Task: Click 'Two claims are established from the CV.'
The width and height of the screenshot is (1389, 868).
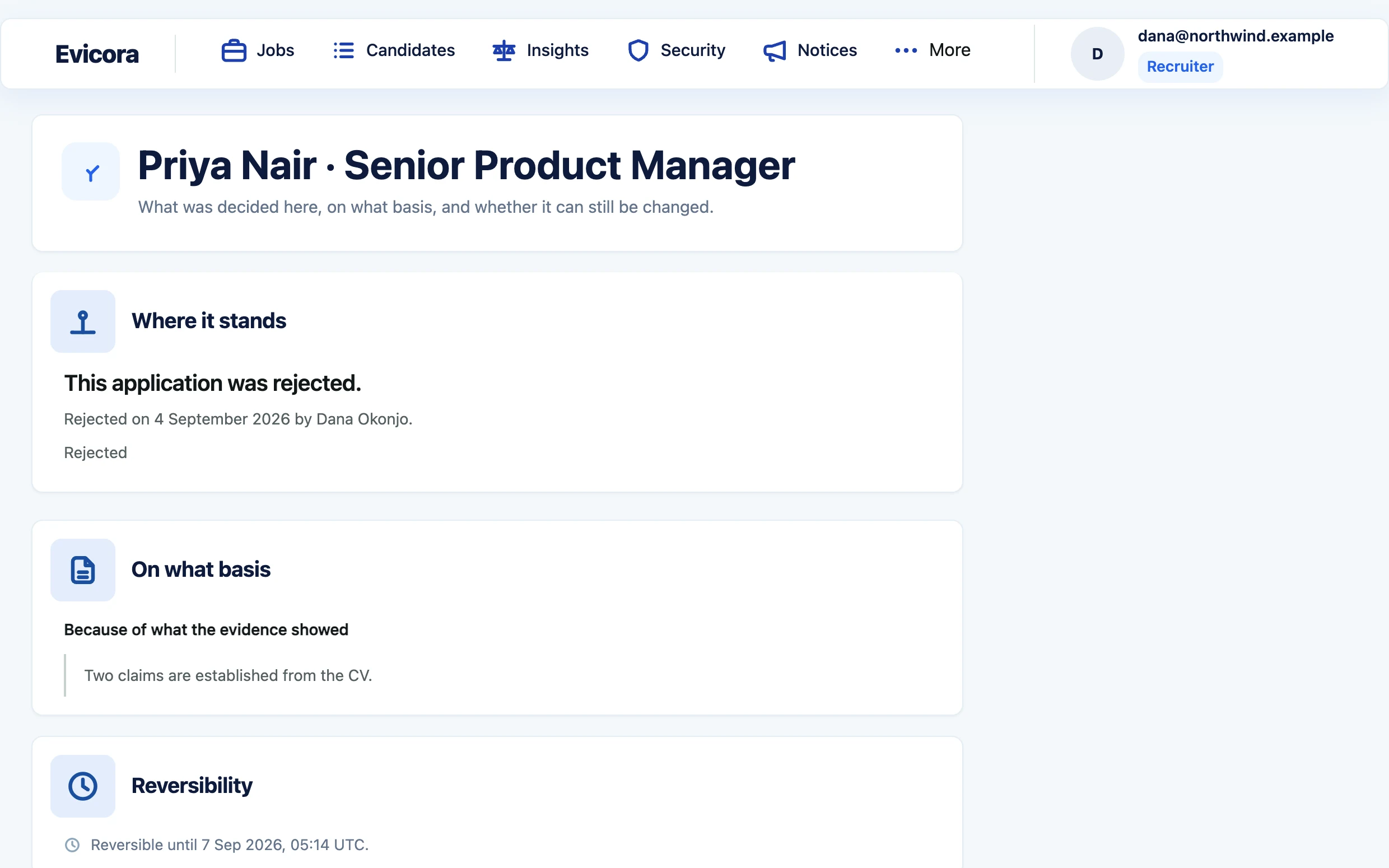Action: pos(228,676)
